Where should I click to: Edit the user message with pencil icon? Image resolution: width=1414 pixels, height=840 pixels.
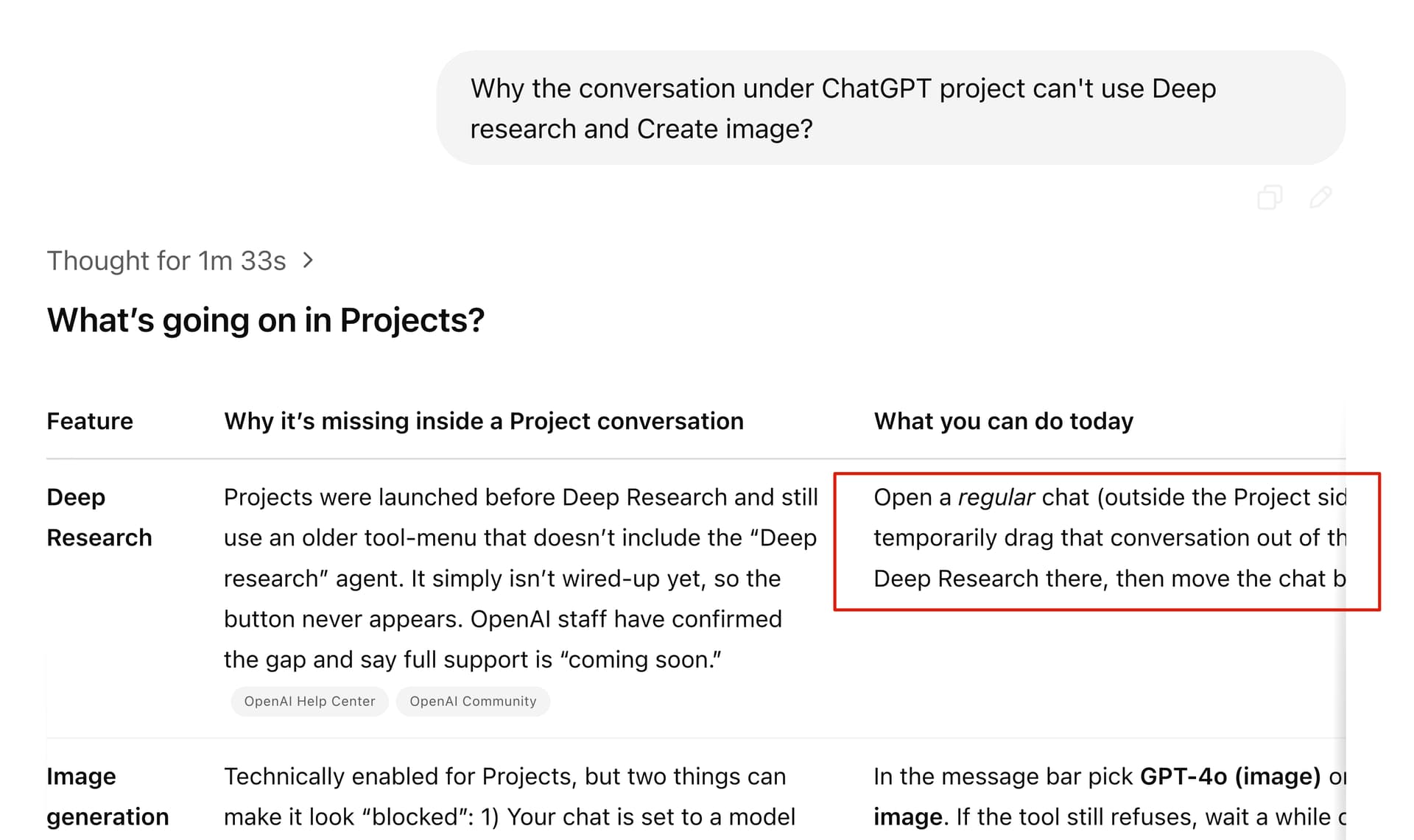pyautogui.click(x=1320, y=197)
